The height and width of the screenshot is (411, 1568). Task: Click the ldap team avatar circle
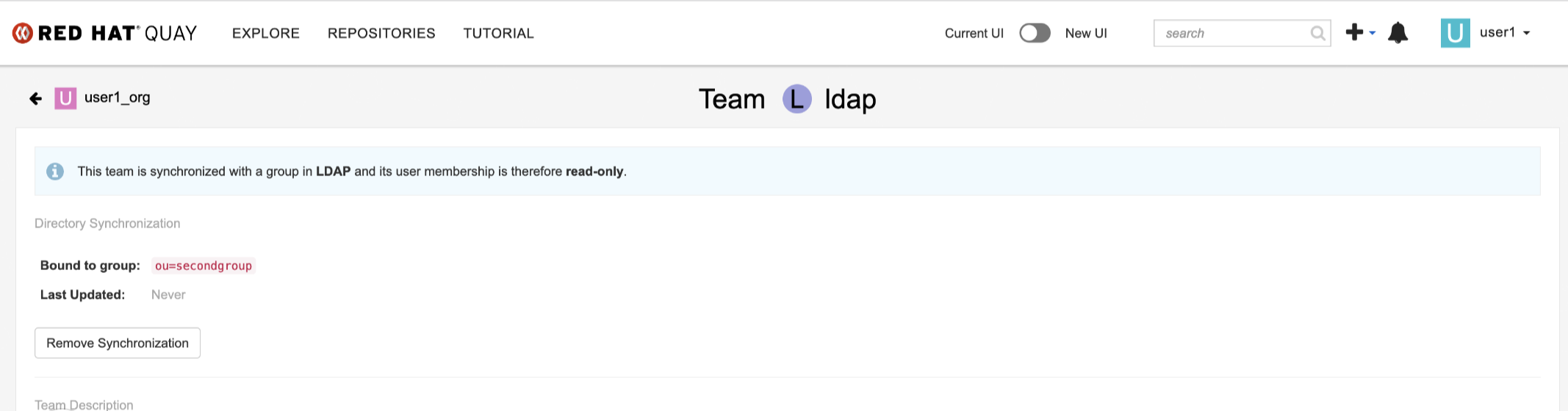tap(796, 99)
